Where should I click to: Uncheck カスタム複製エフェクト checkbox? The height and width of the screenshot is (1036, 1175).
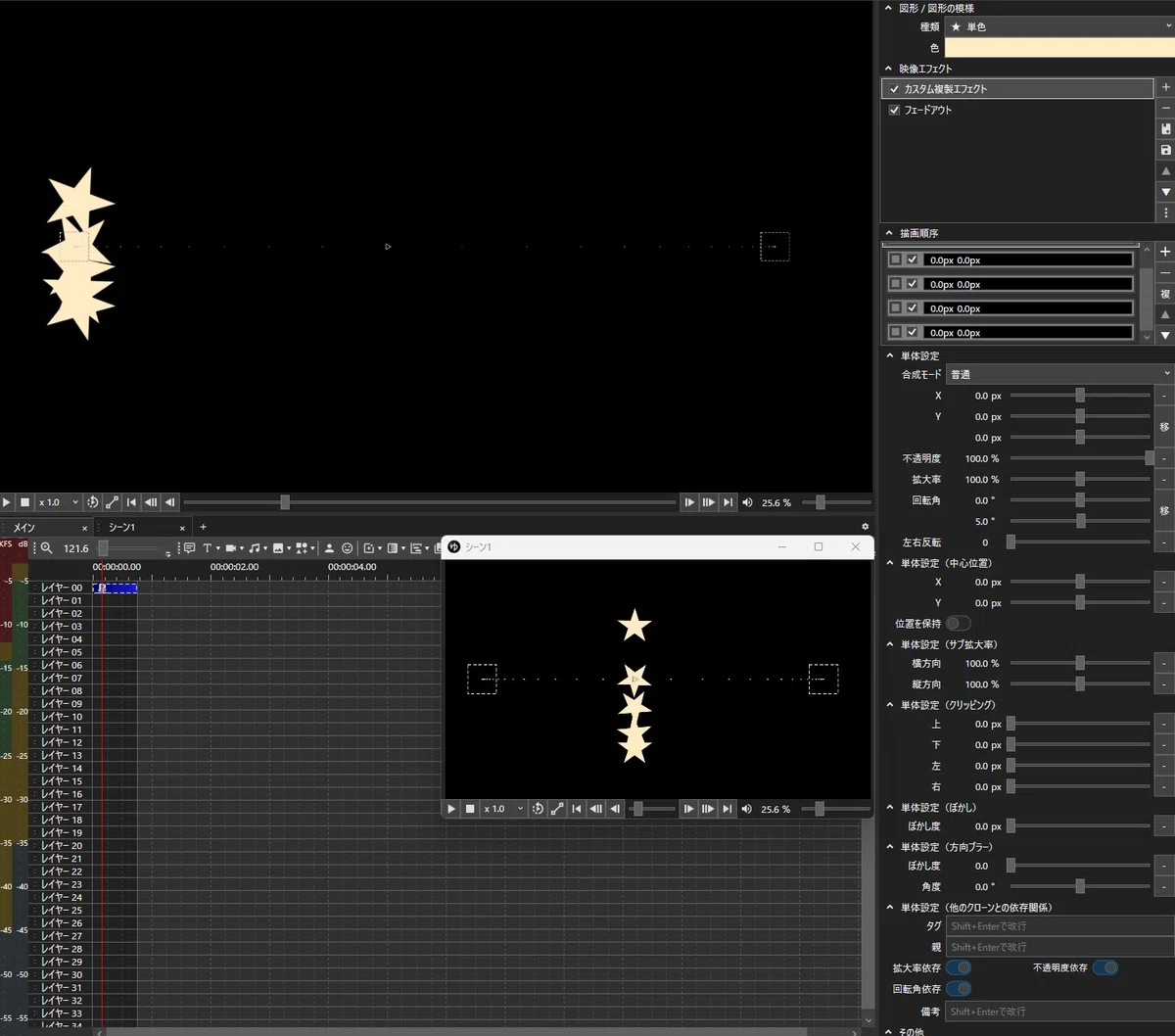[894, 89]
